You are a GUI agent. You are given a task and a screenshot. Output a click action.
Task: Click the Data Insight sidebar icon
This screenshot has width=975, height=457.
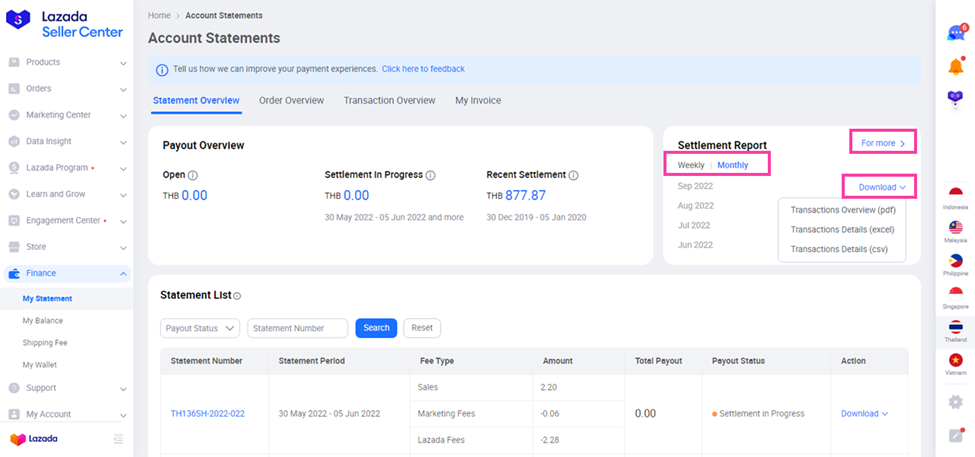[14, 141]
